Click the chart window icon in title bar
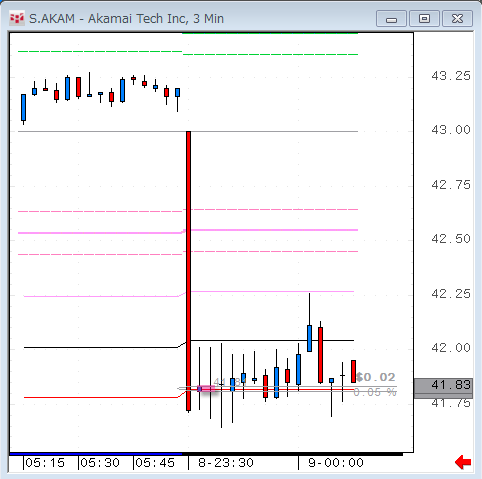The image size is (482, 479). click(x=17, y=18)
